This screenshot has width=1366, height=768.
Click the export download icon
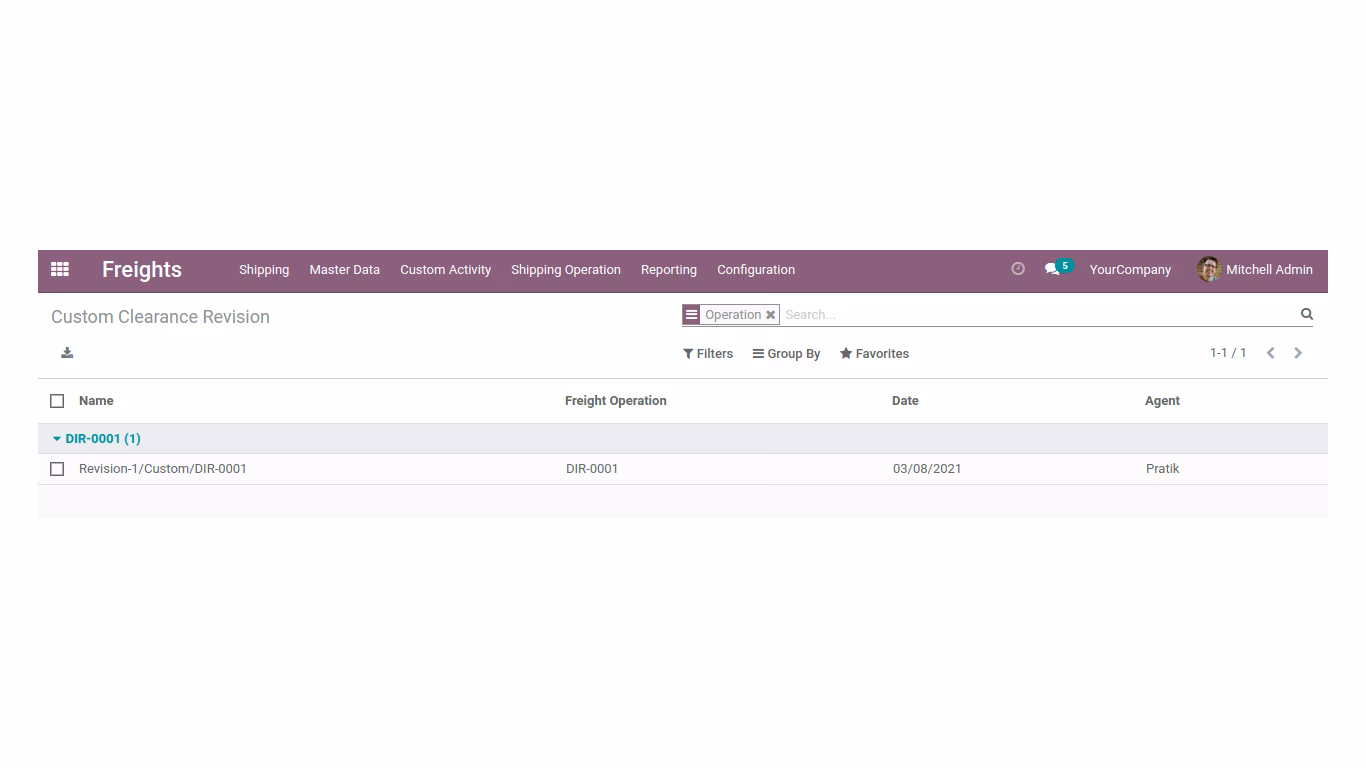[67, 353]
